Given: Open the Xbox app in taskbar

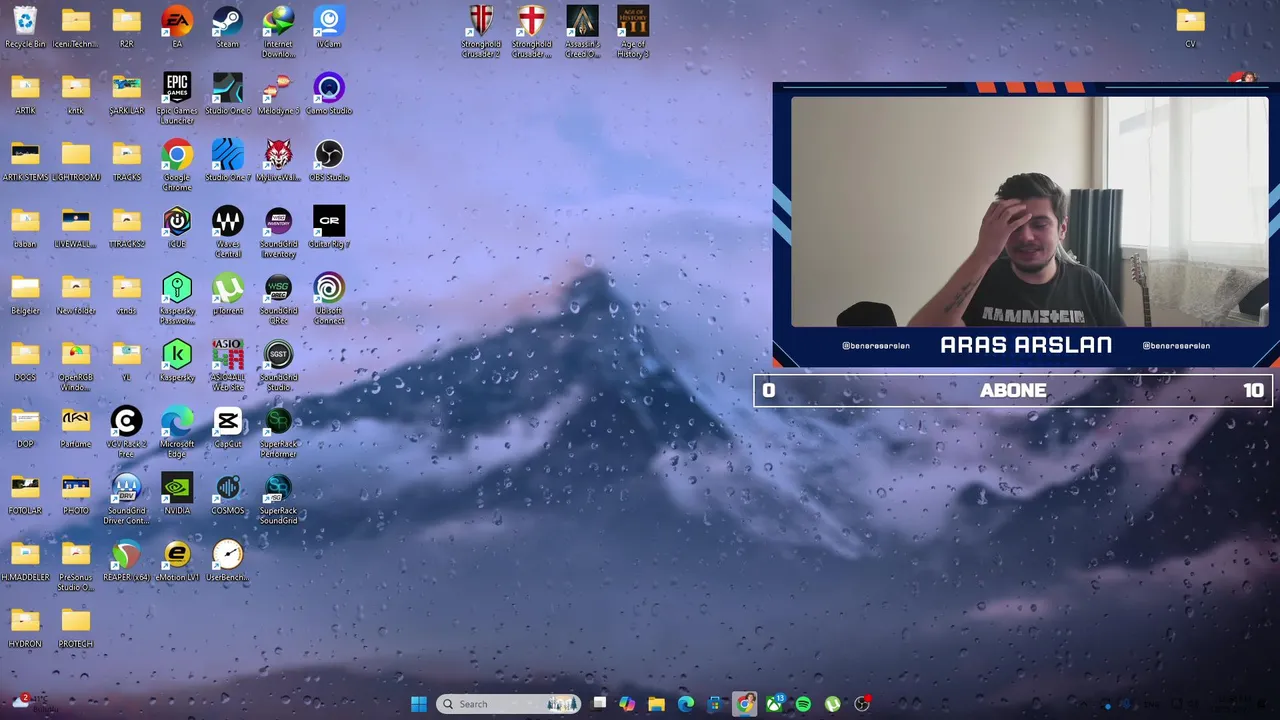Looking at the screenshot, I should [x=774, y=704].
